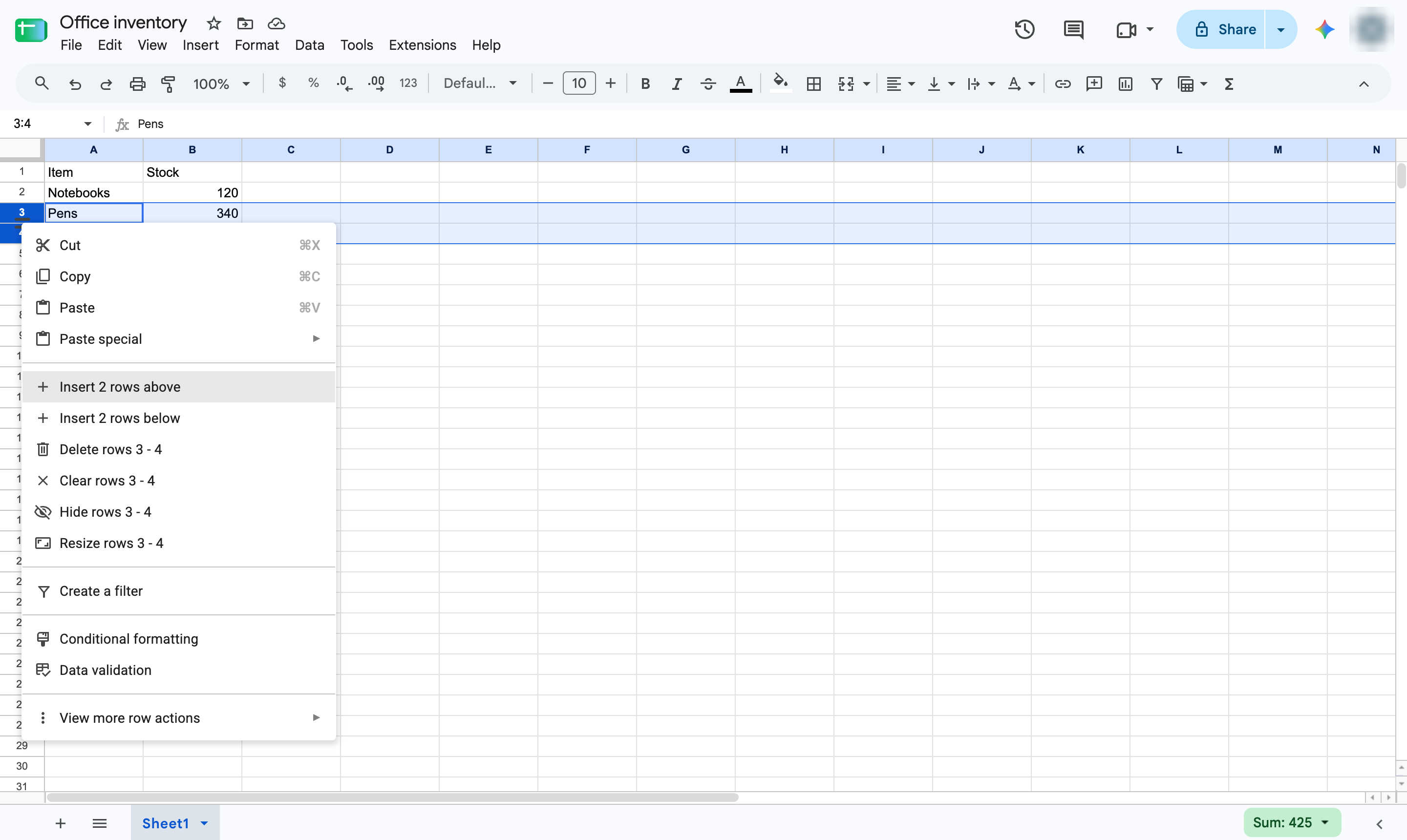The height and width of the screenshot is (840, 1407).
Task: Expand View more row actions
Action: pos(179,718)
